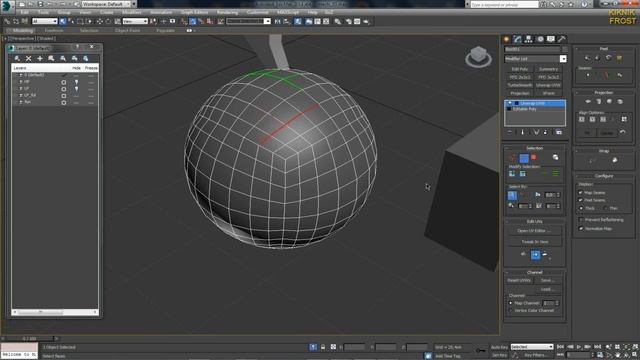640x360 pixels.
Task: Collapse the Channel rollout
Action: (x=534, y=272)
